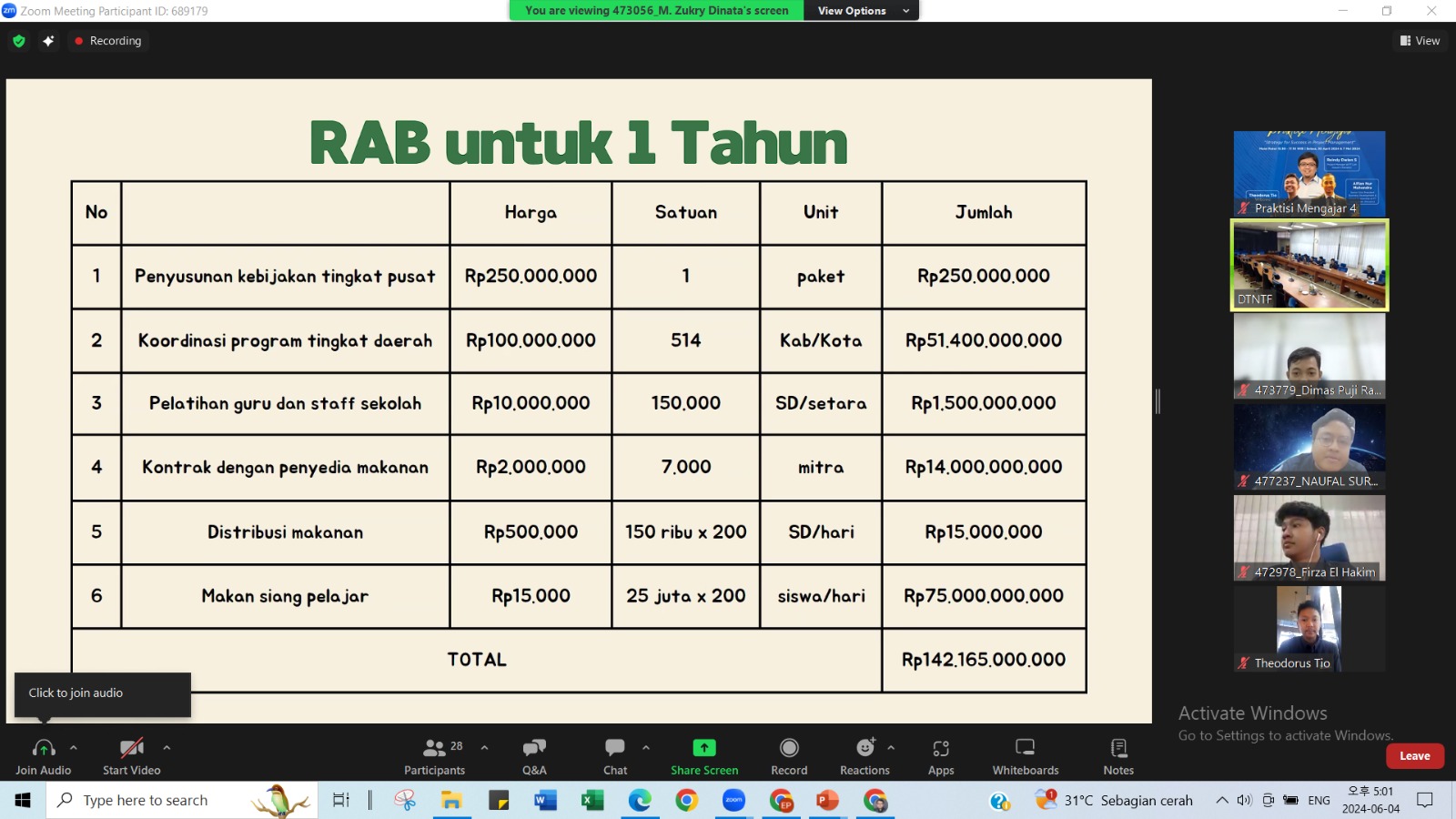Click the green Share Screen icon
Screen dimensions: 1456x819
pyautogui.click(x=704, y=748)
